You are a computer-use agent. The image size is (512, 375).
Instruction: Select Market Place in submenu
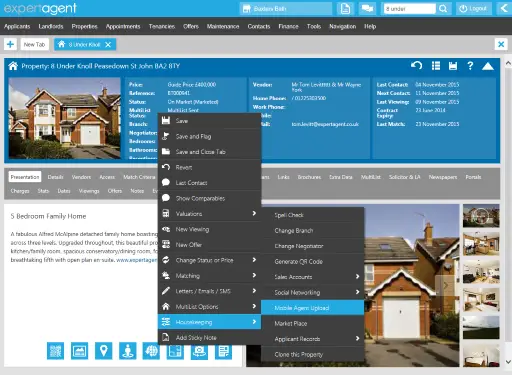(x=312, y=323)
